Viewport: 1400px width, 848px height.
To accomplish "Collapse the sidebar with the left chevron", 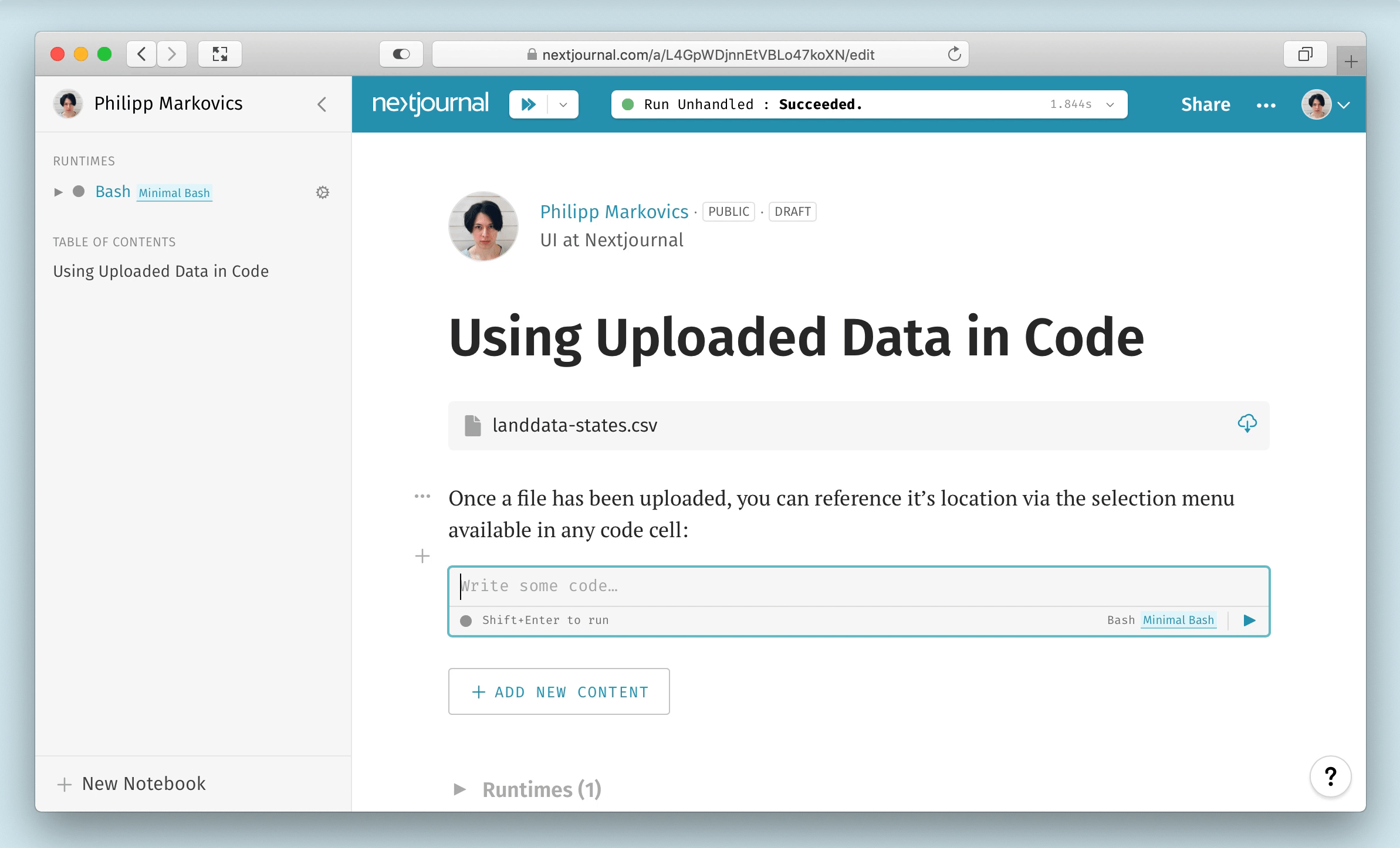I will [322, 104].
